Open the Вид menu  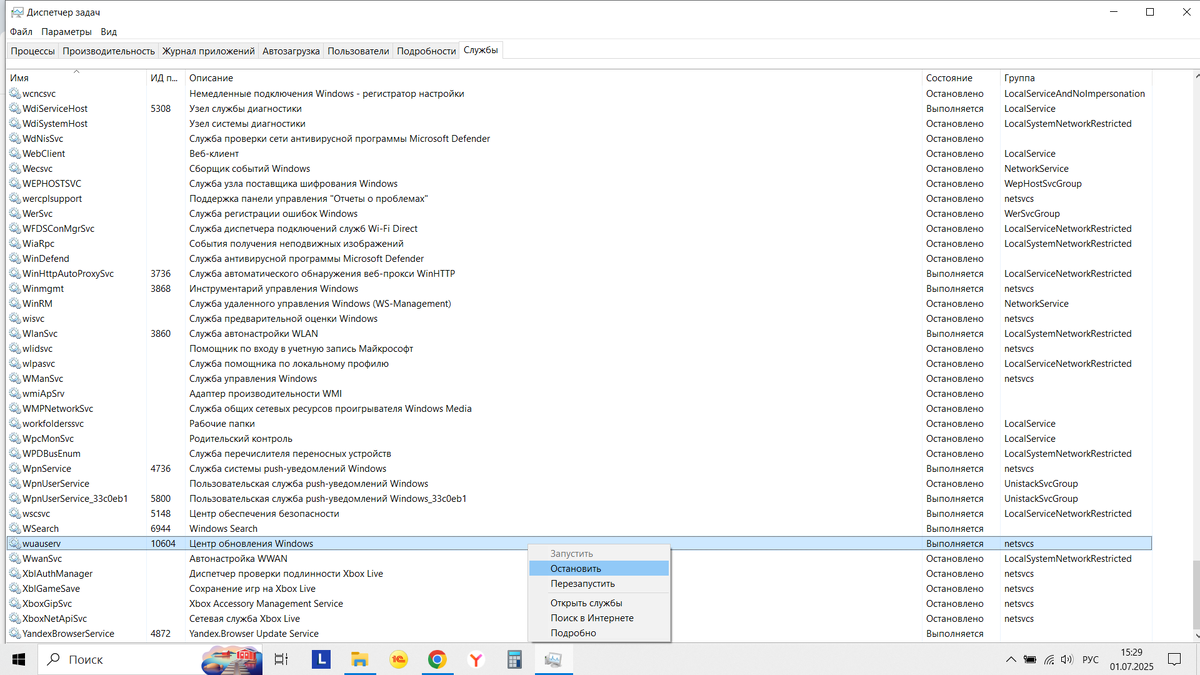tap(109, 32)
